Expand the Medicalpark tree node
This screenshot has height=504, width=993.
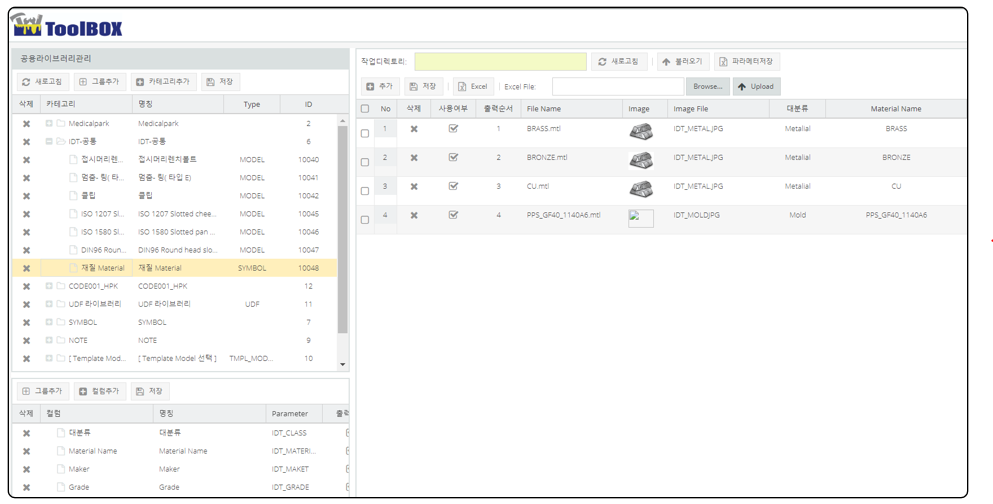[49, 123]
